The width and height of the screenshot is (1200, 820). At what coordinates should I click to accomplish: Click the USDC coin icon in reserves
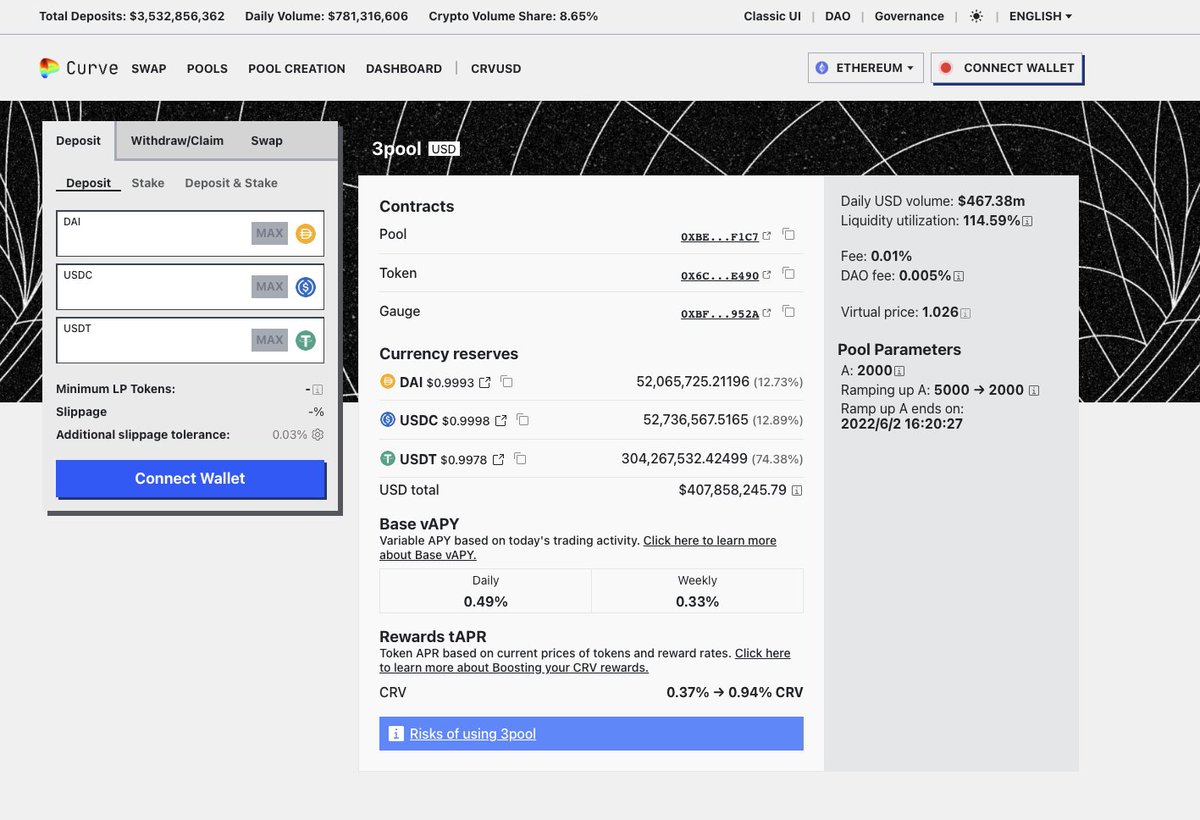point(388,420)
